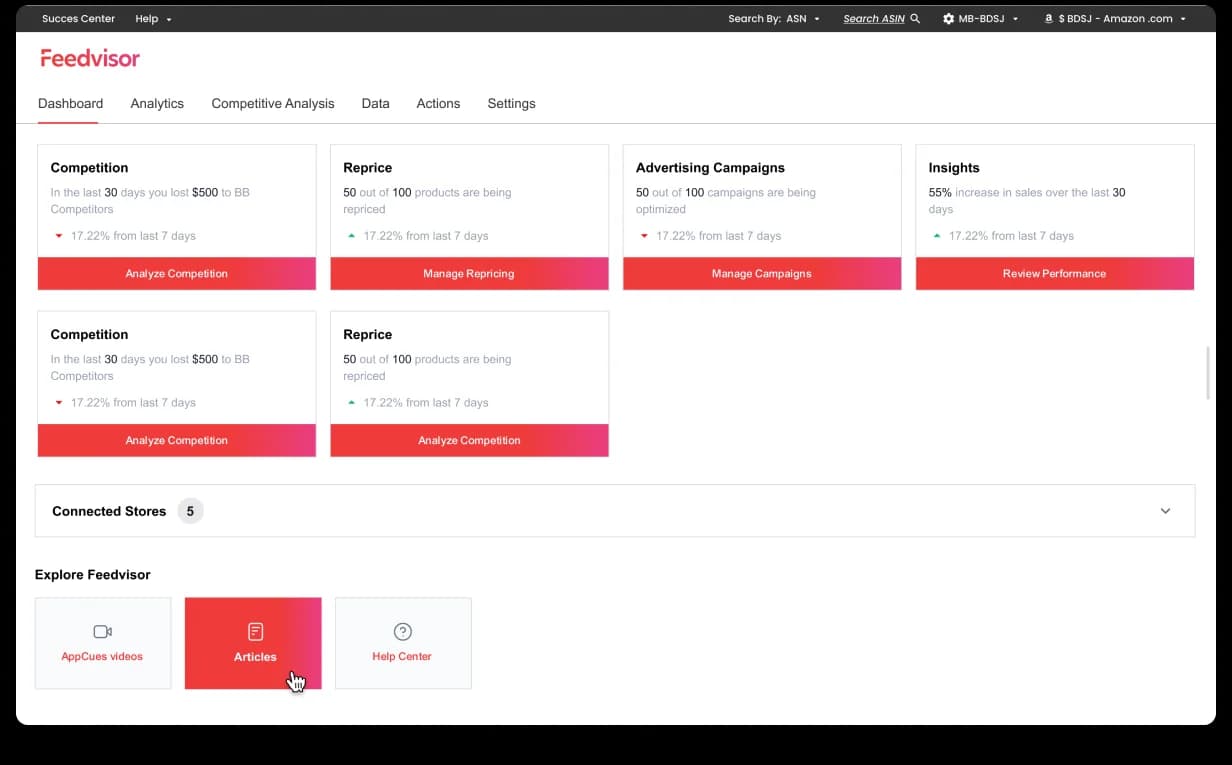This screenshot has height=765, width=1232.
Task: Open the Help dropdown in the top bar
Action: [x=153, y=19]
